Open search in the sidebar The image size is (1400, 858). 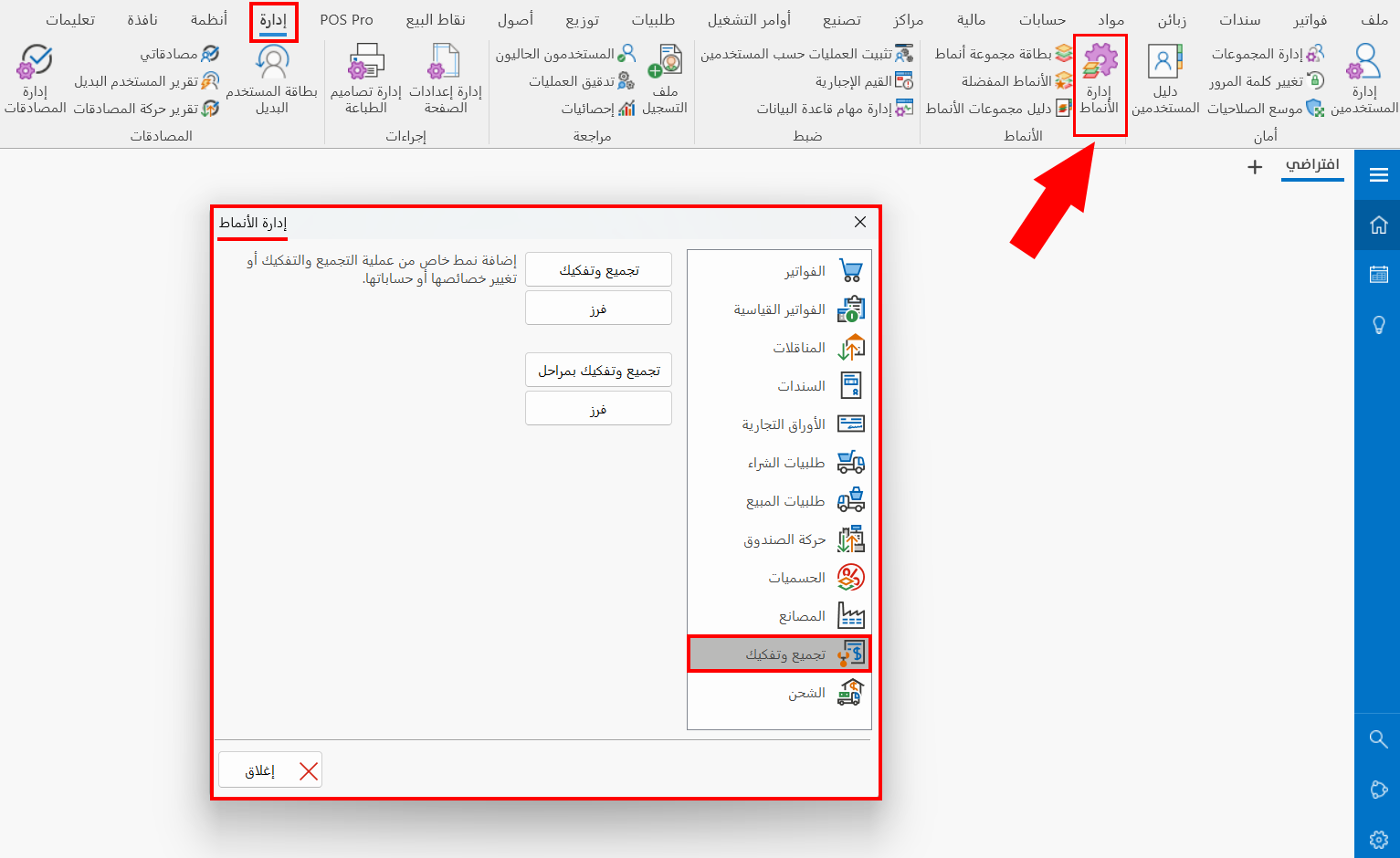(1379, 738)
